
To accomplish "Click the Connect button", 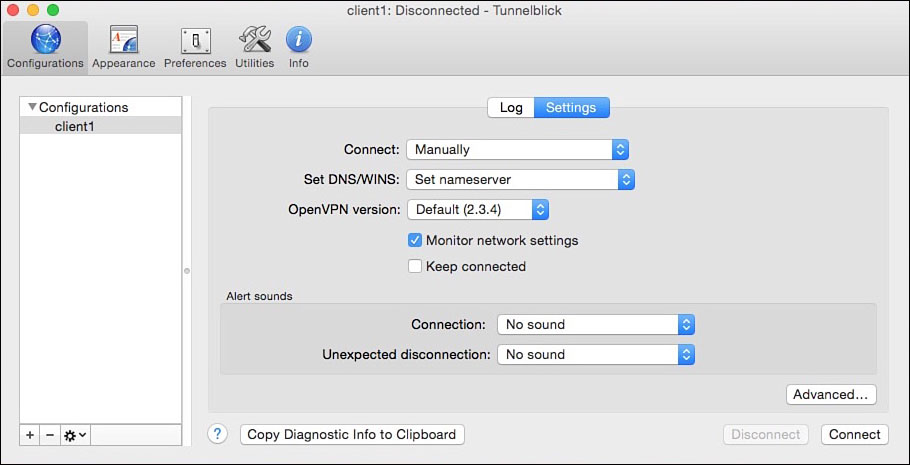I will coord(854,434).
